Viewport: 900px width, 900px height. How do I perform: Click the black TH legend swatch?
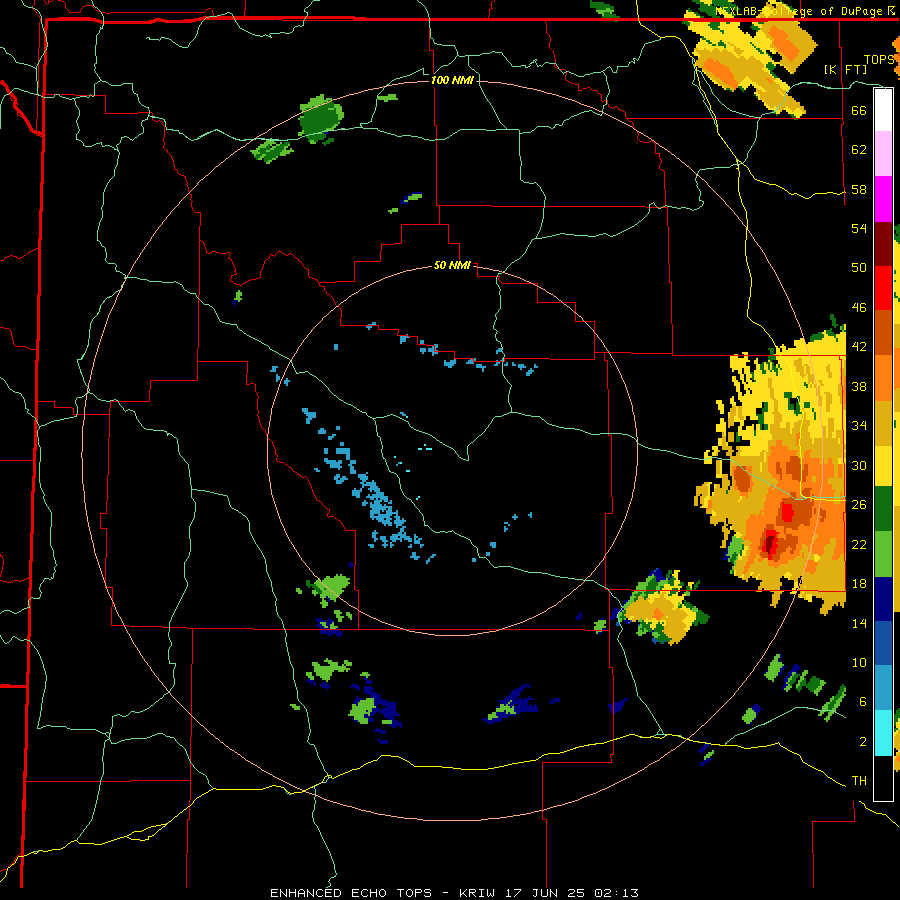pyautogui.click(x=883, y=778)
